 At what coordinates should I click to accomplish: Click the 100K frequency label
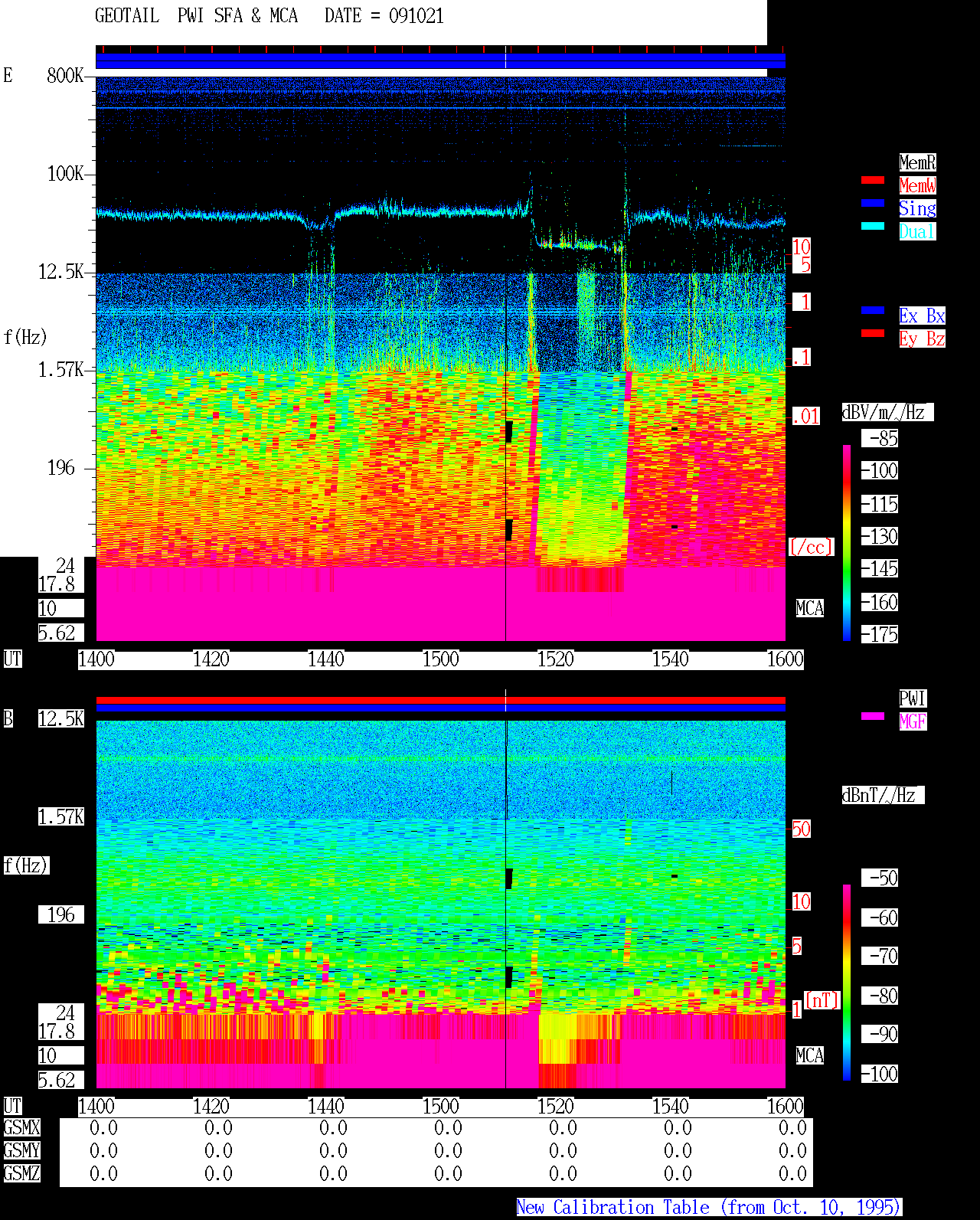[66, 173]
